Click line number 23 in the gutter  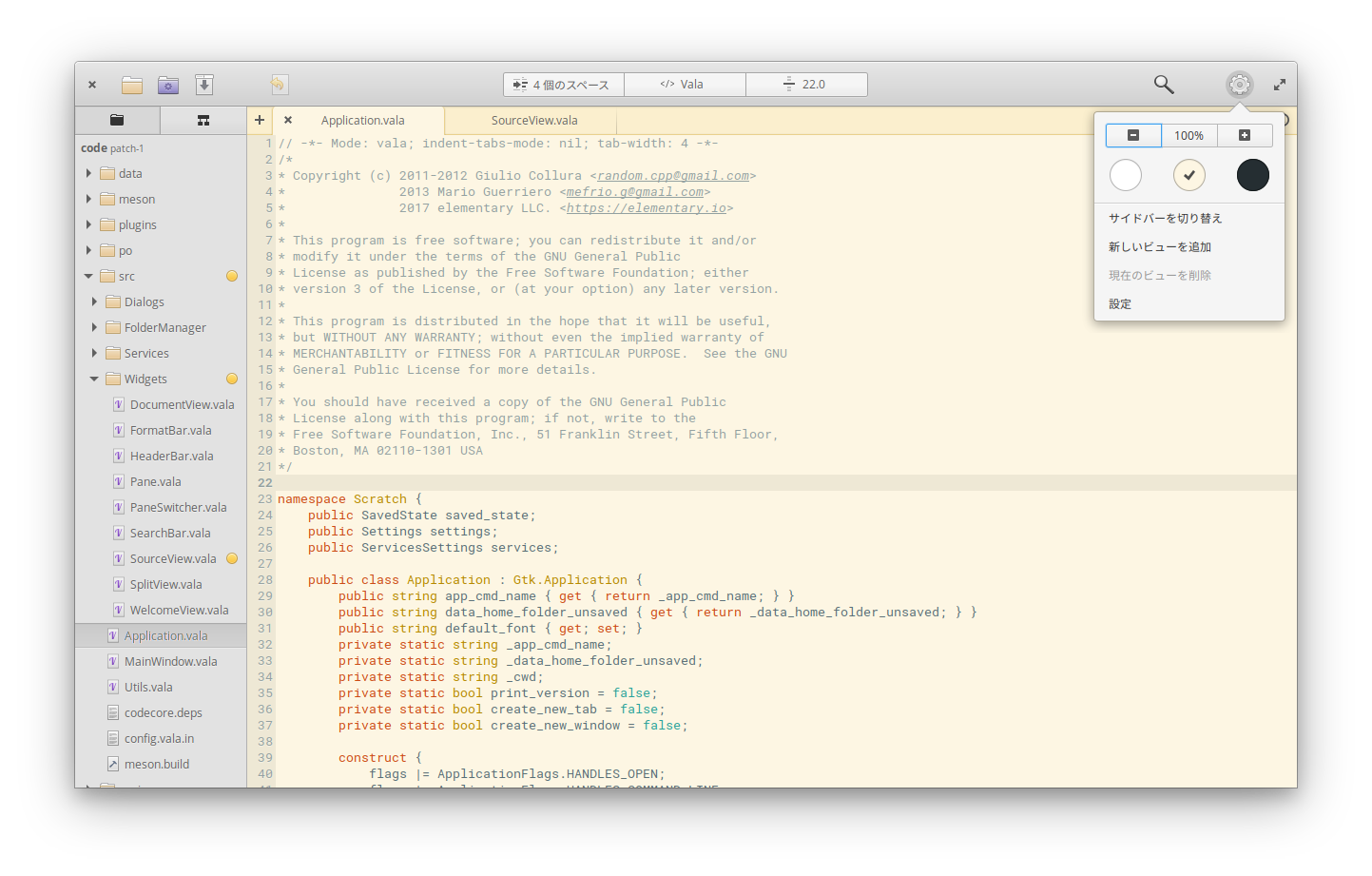264,499
